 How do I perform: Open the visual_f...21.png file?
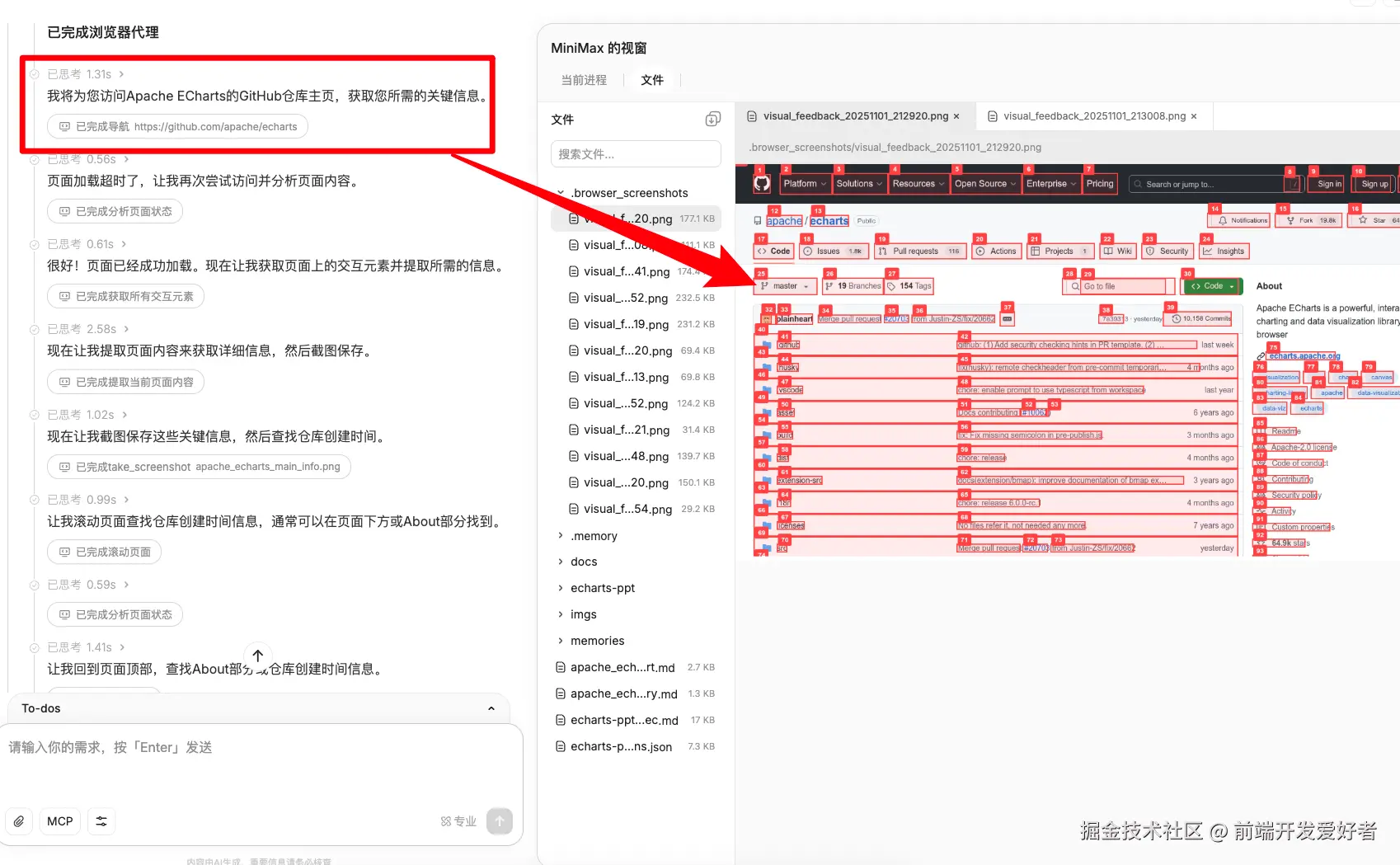[636, 430]
